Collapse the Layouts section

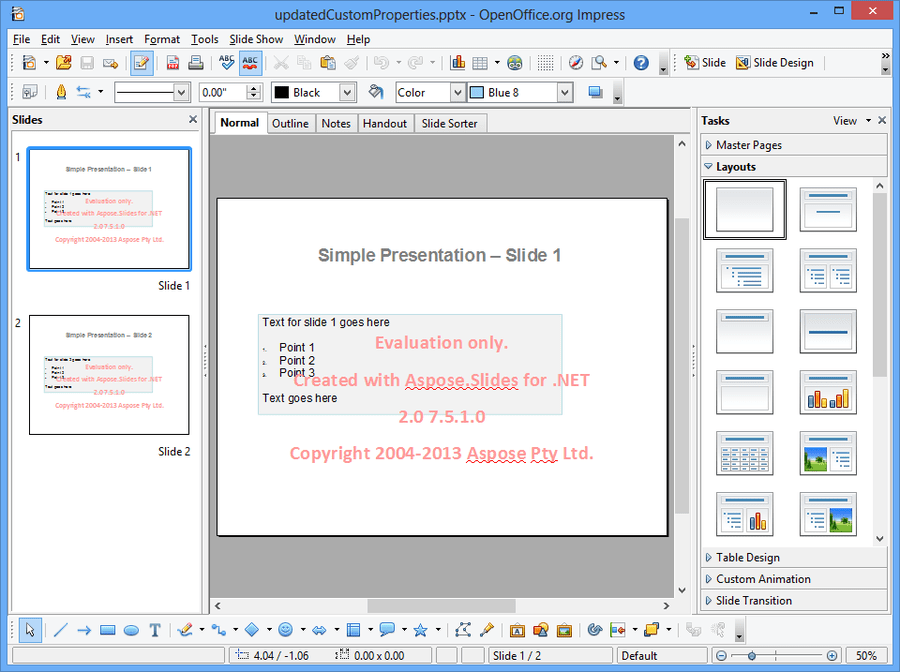point(794,166)
